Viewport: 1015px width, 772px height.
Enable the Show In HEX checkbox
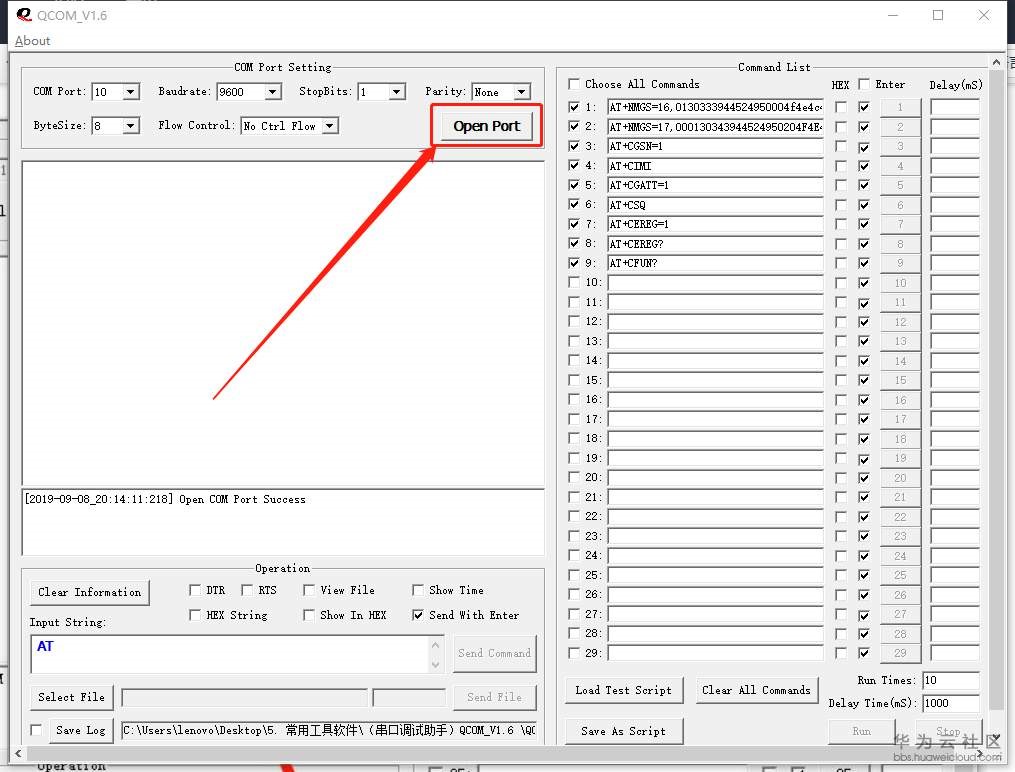pyautogui.click(x=309, y=615)
